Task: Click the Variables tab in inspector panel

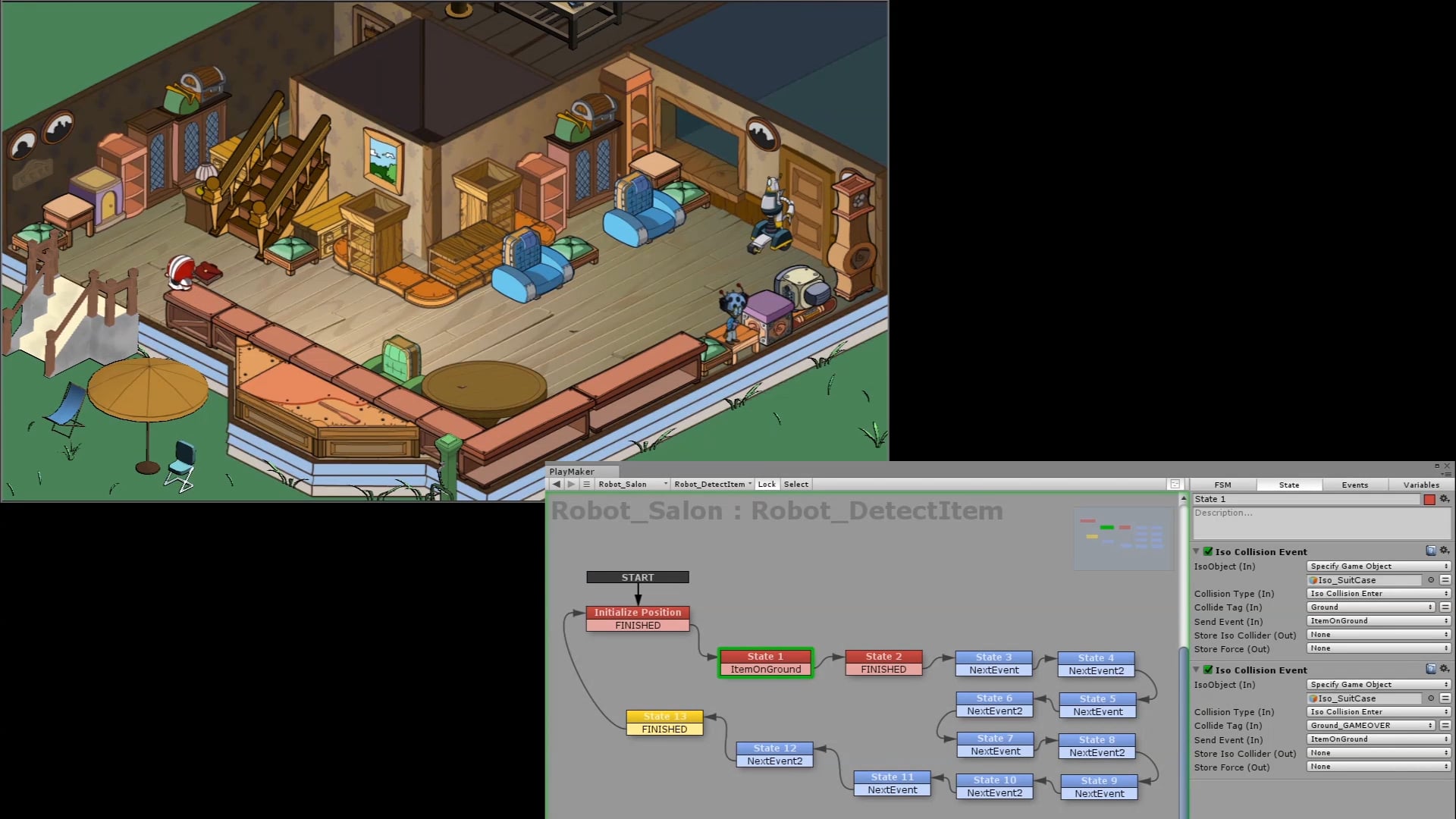Action: tap(1421, 484)
